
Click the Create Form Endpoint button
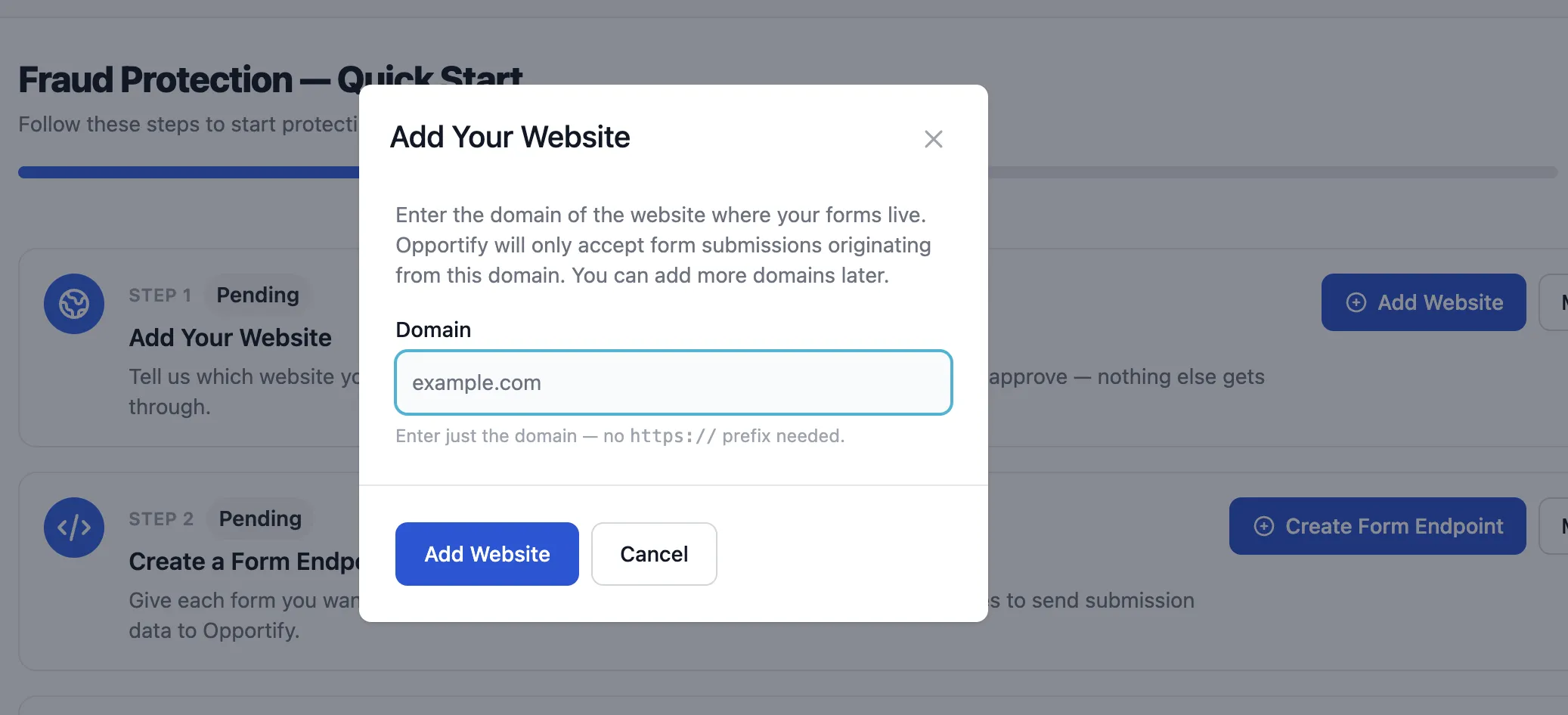coord(1377,526)
